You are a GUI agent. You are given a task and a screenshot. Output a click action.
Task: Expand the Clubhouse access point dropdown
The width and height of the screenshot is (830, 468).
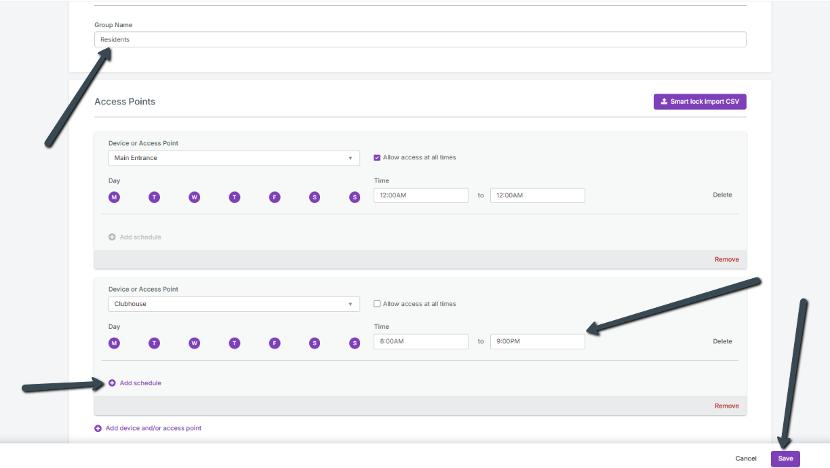click(233, 304)
